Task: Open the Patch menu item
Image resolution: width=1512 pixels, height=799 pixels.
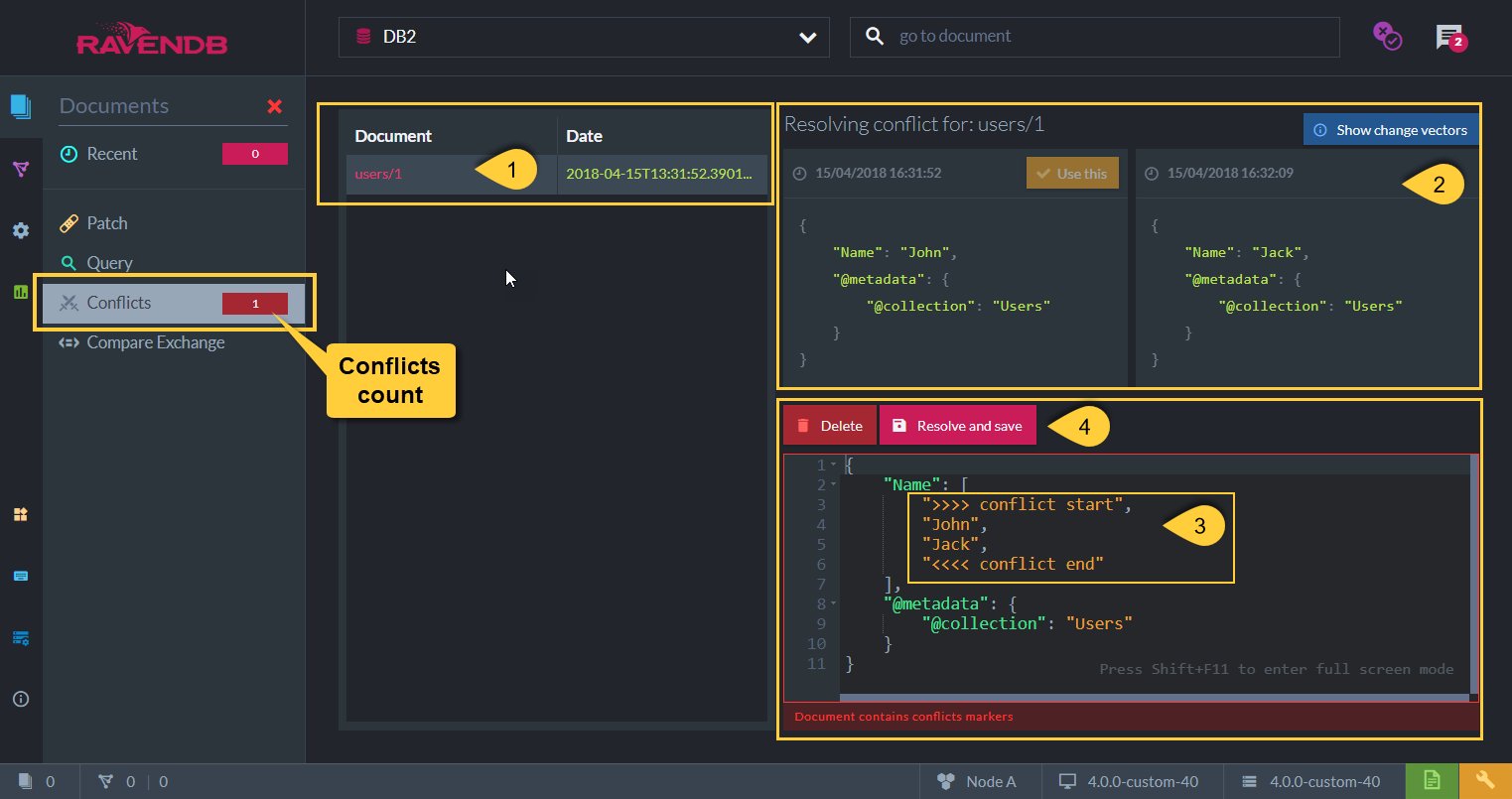Action: tap(174, 223)
